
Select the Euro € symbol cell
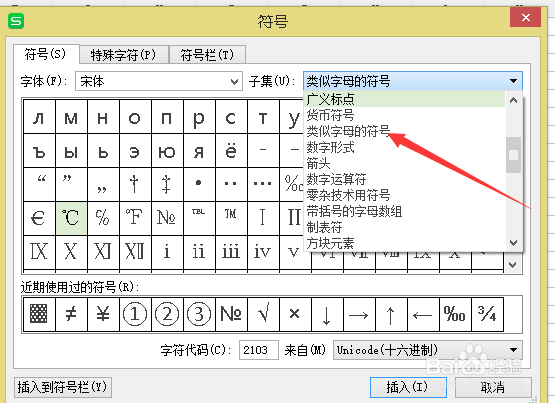tap(39, 218)
